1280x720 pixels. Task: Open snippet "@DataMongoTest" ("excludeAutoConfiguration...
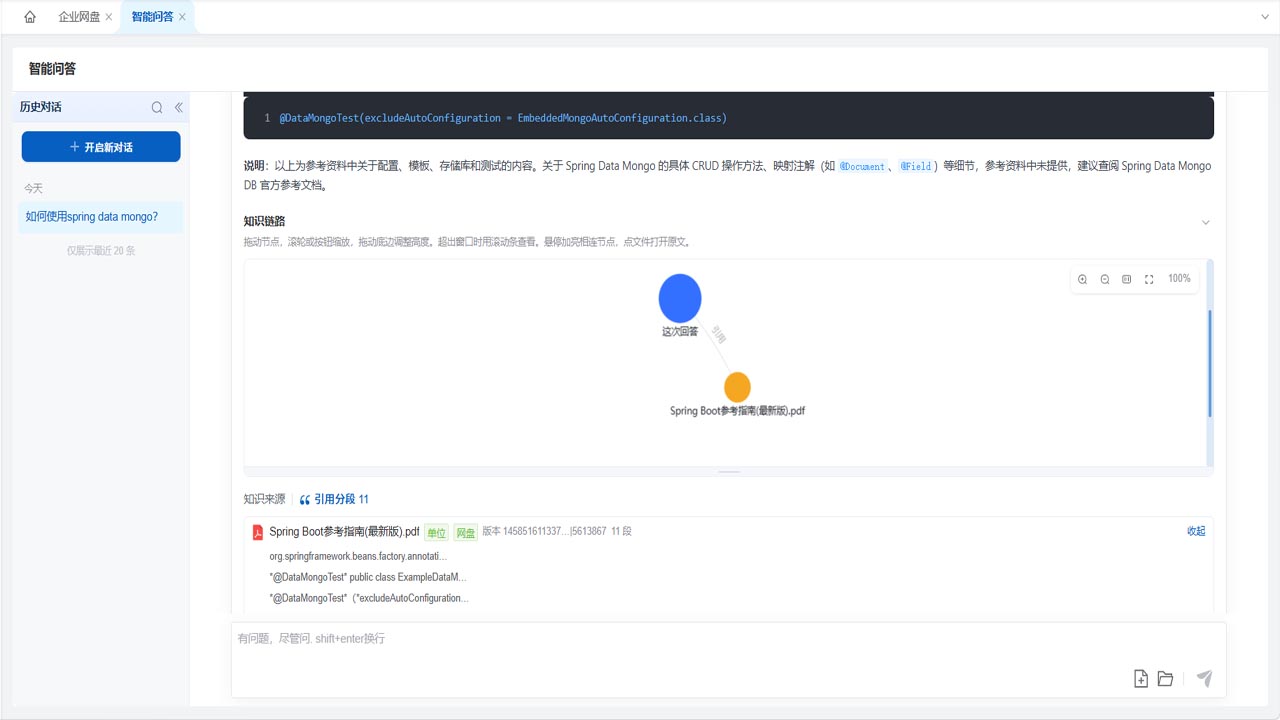click(x=369, y=598)
